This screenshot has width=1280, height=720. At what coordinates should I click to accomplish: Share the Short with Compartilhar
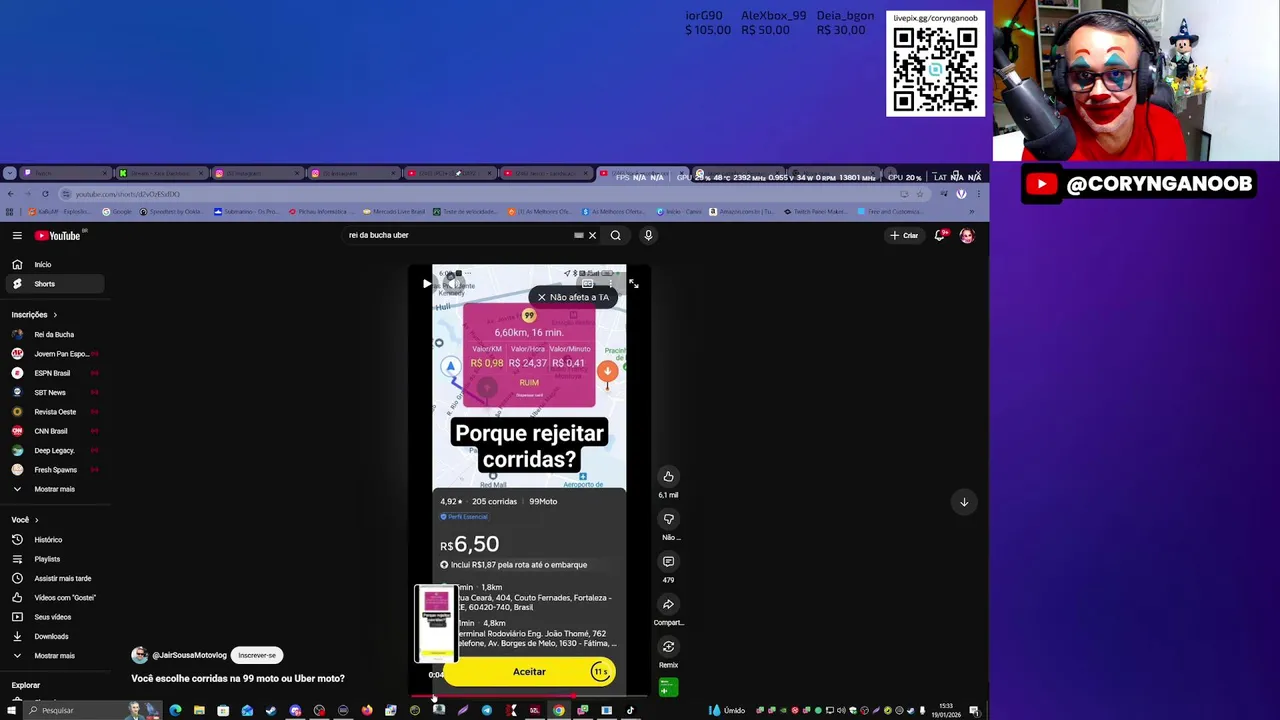[668, 604]
